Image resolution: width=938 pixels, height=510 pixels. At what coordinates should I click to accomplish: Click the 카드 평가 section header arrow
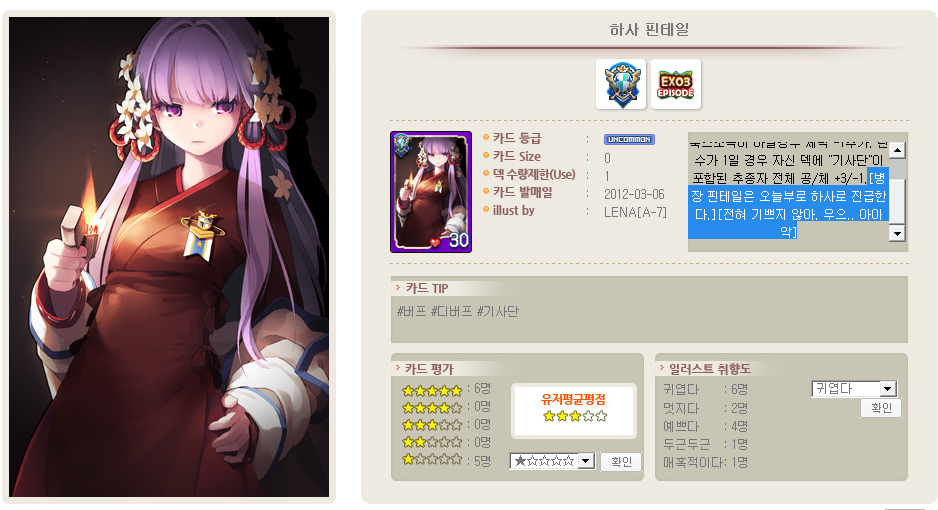click(398, 368)
